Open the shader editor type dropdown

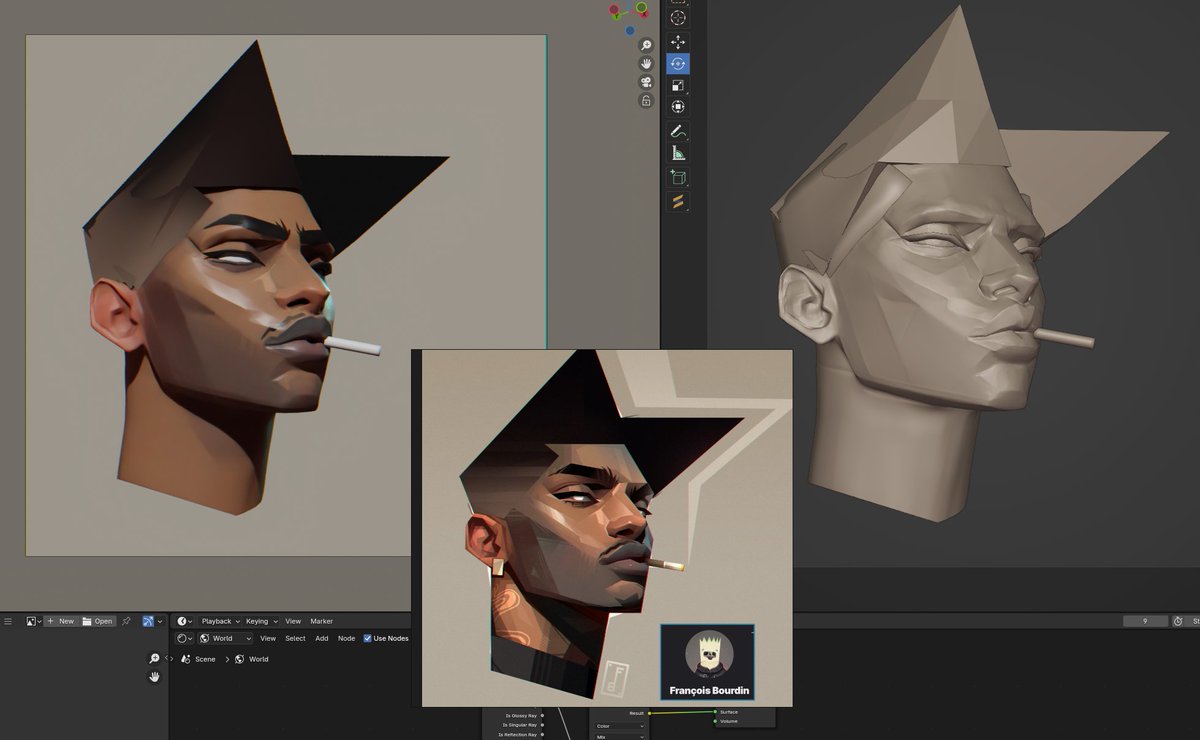pos(185,638)
